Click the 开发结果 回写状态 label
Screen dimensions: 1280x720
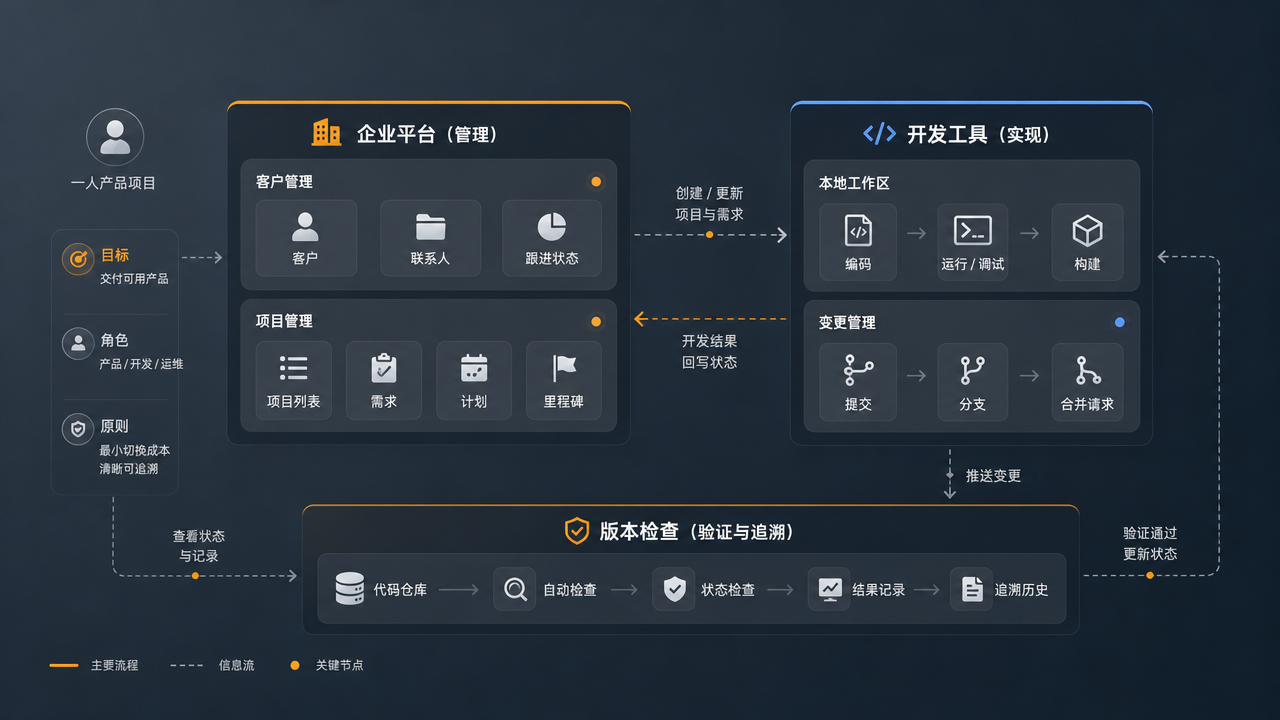pos(709,351)
